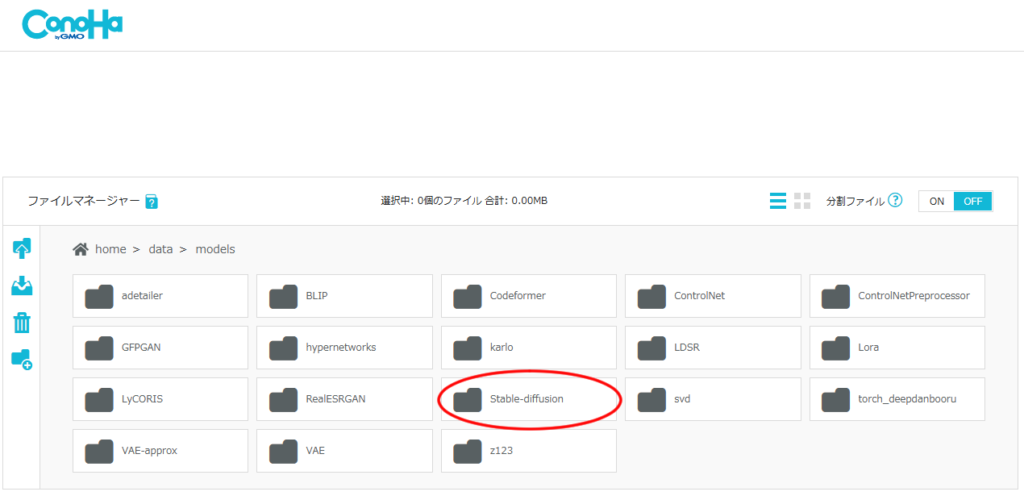
Task: Click the new folder icon
Action: [21, 358]
